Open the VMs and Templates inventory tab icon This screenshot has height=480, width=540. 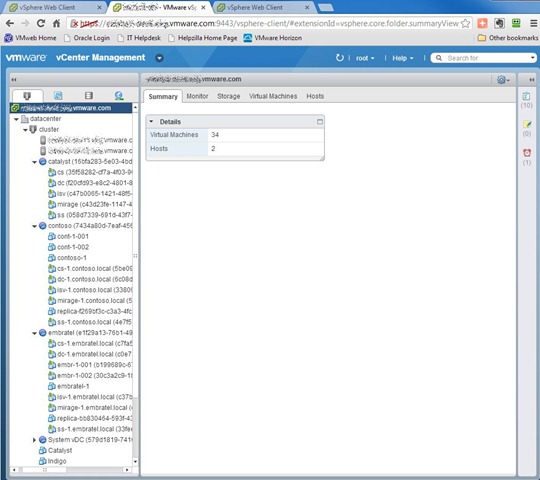pos(58,96)
